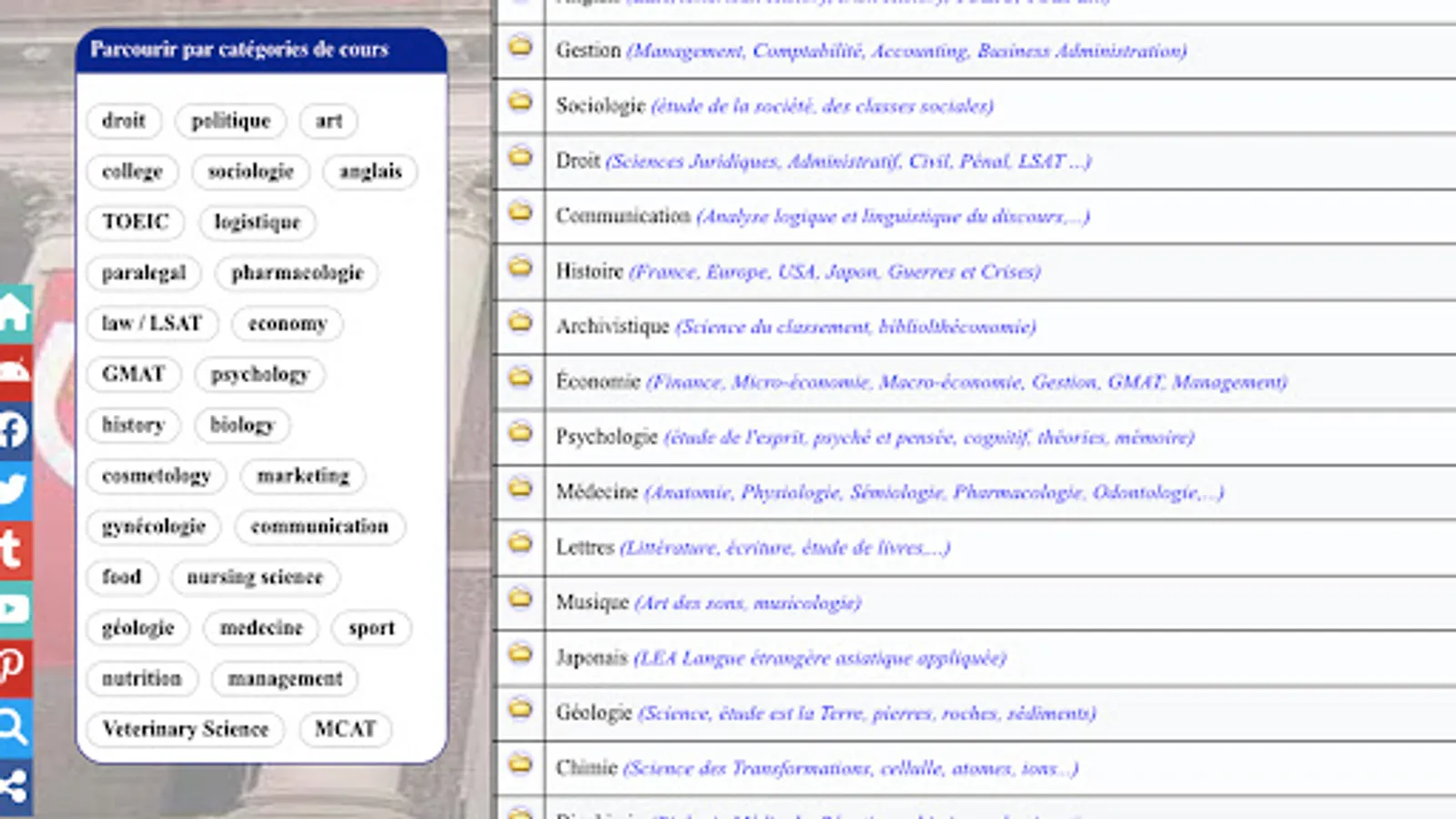Click folder icon beside Communication row

(x=521, y=211)
